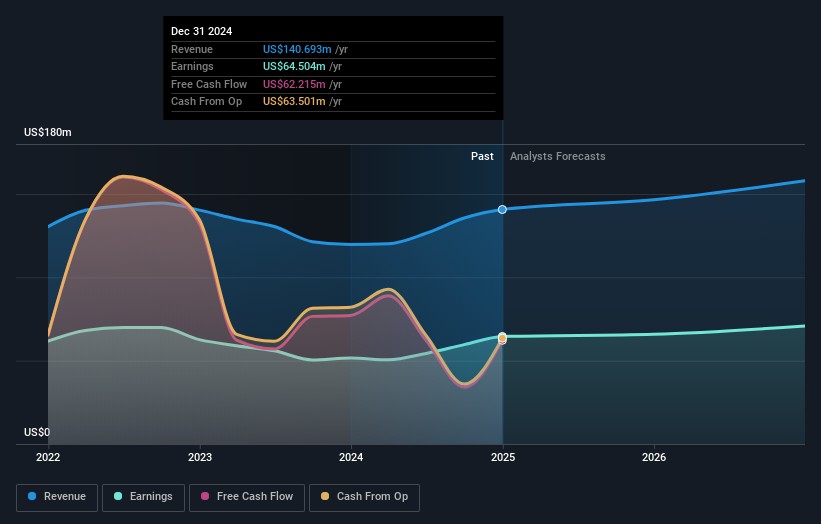This screenshot has height=524, width=821.
Task: Hide the Earnings series via legend
Action: [x=143, y=497]
